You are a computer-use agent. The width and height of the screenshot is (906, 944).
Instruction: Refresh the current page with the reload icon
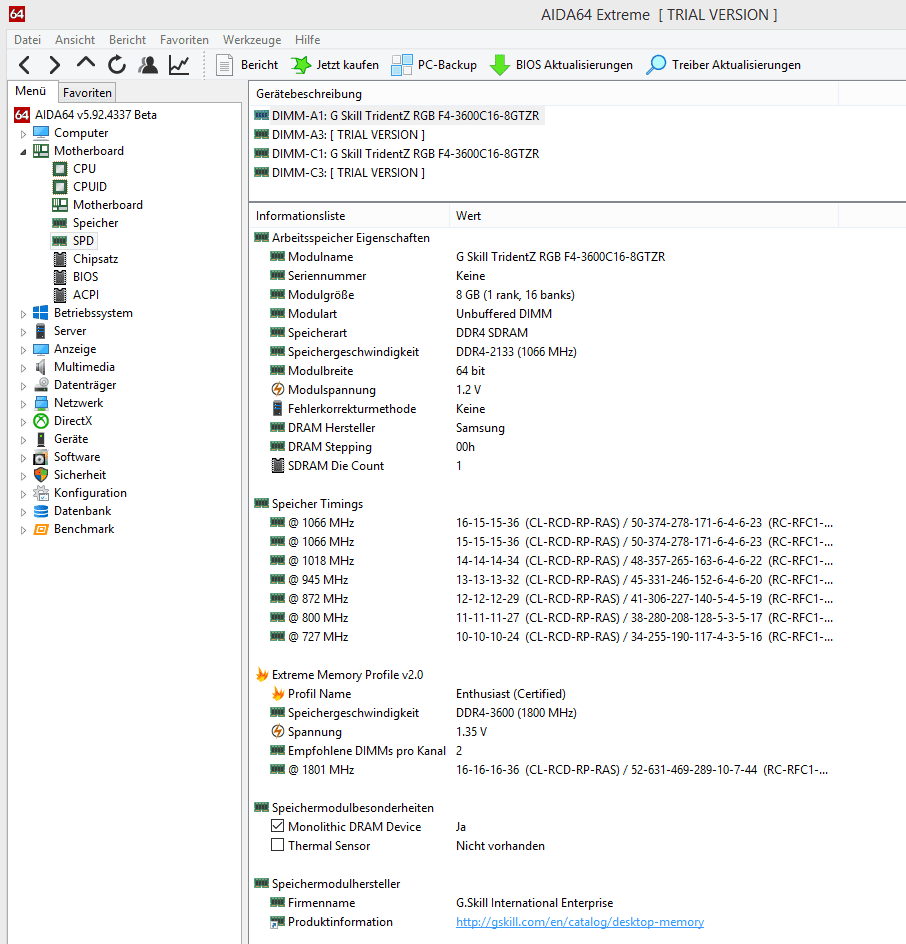click(x=117, y=64)
